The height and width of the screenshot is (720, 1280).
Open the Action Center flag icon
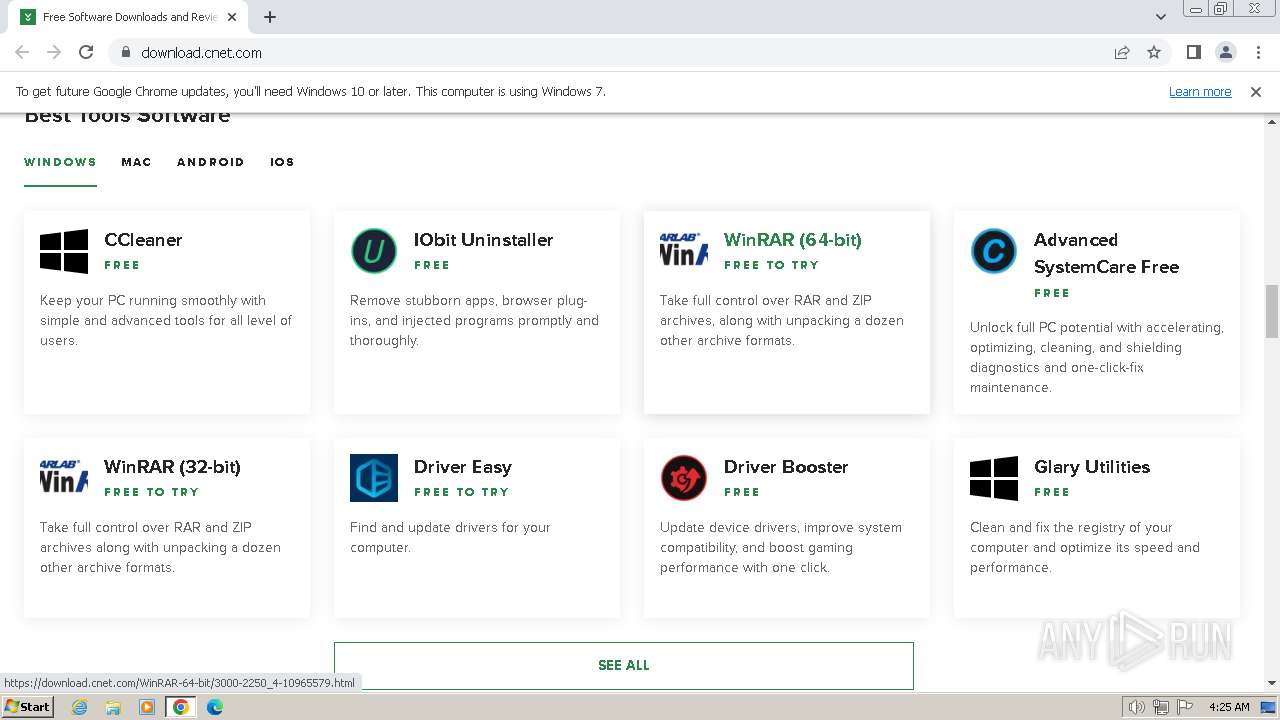coord(1185,707)
